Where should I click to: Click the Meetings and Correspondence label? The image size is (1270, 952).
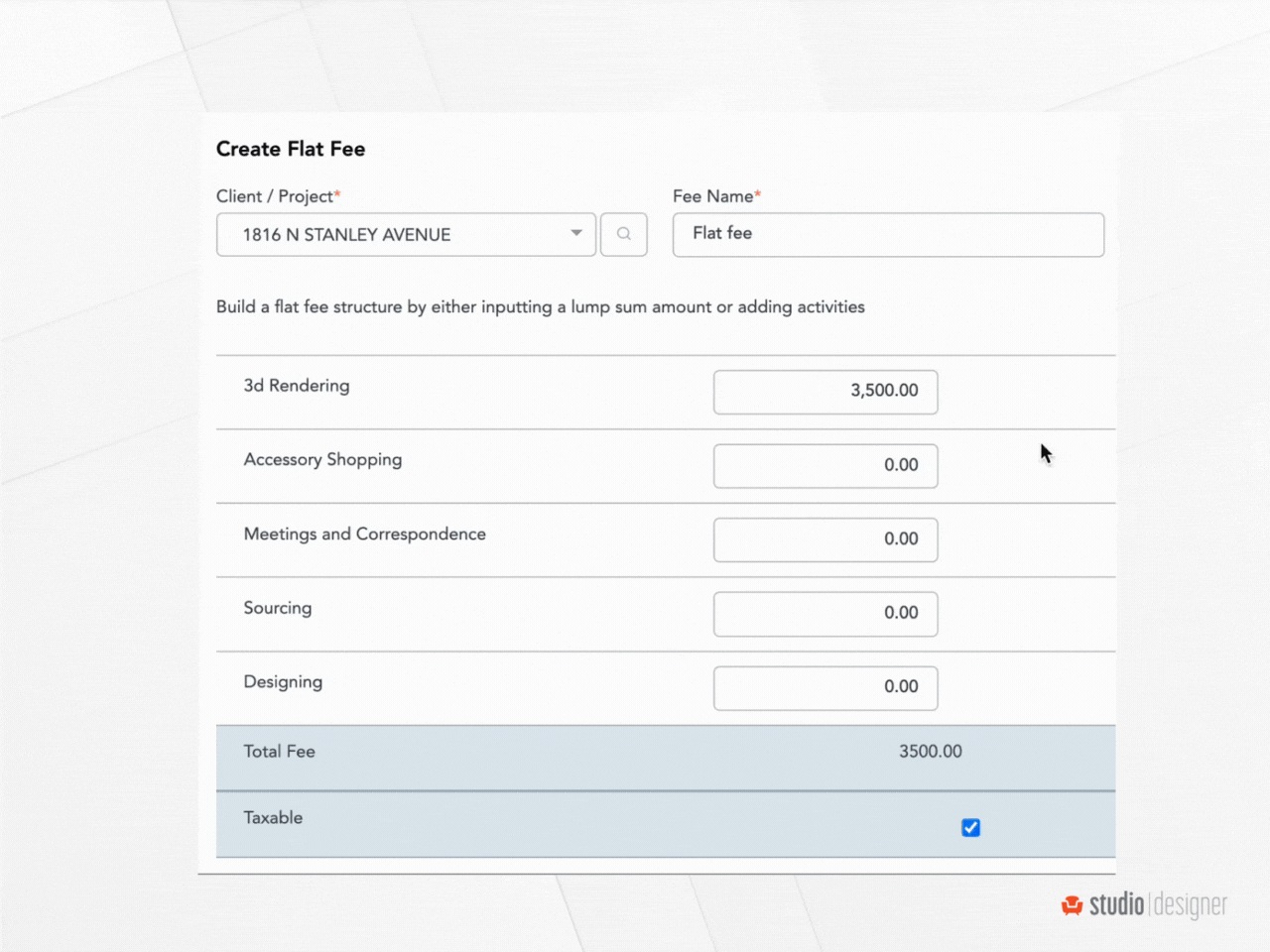(364, 535)
